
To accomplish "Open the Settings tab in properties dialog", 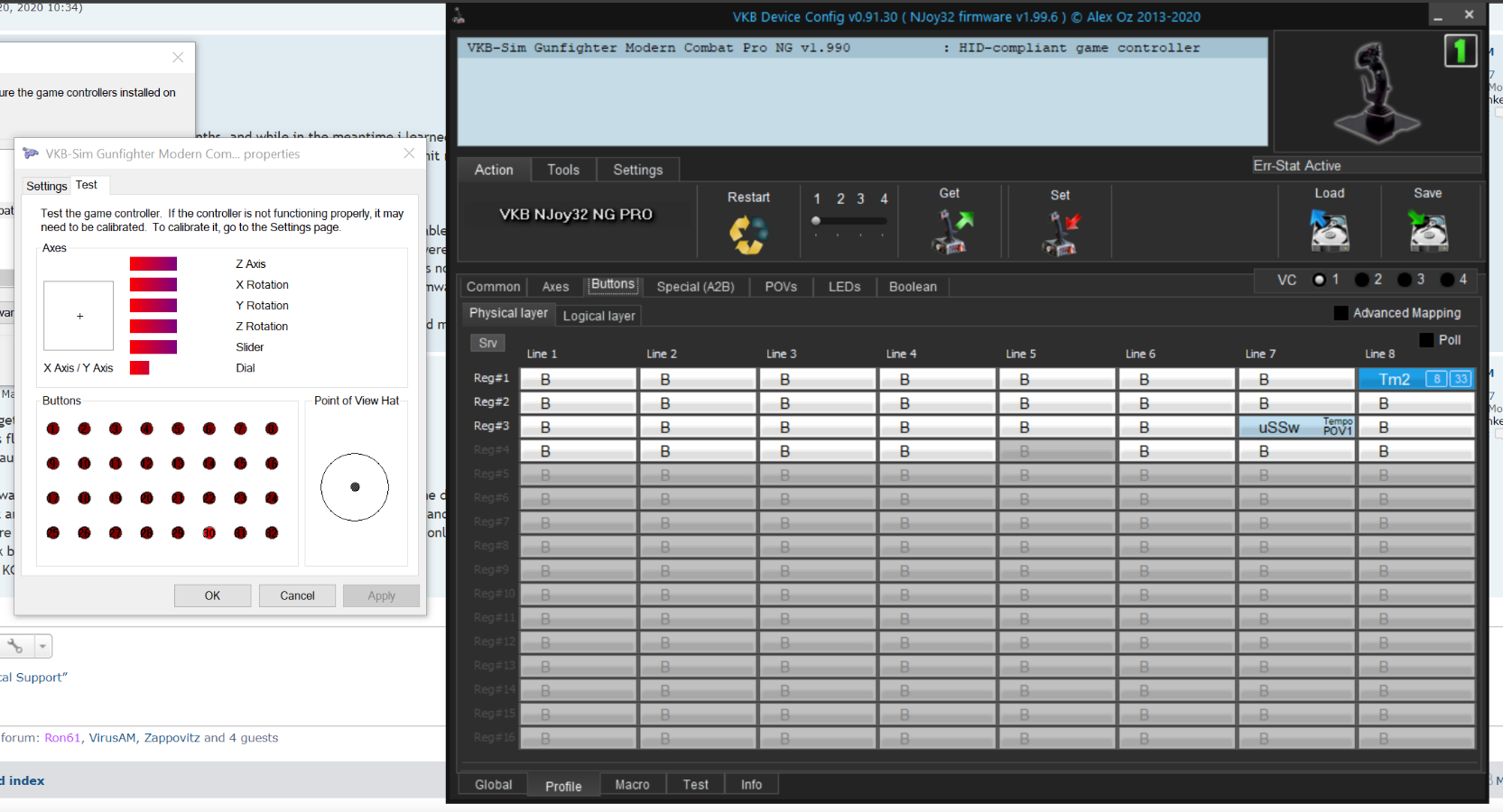I will point(47,186).
